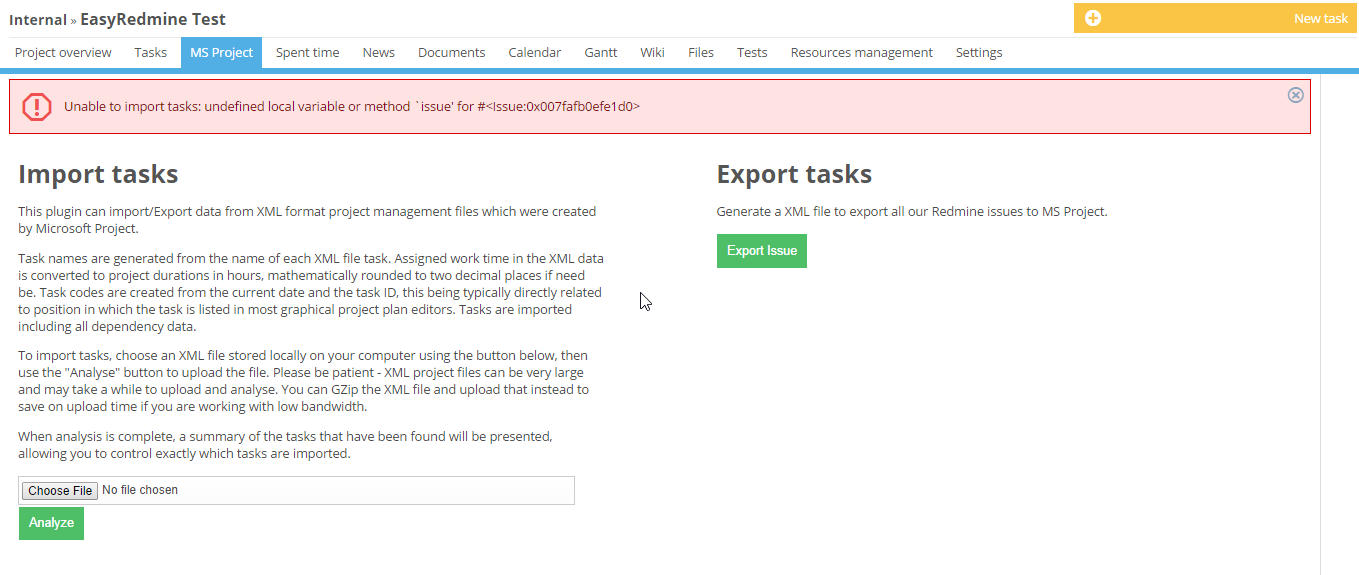Click the Analyze button
This screenshot has height=575, width=1359.
pyautogui.click(x=51, y=523)
